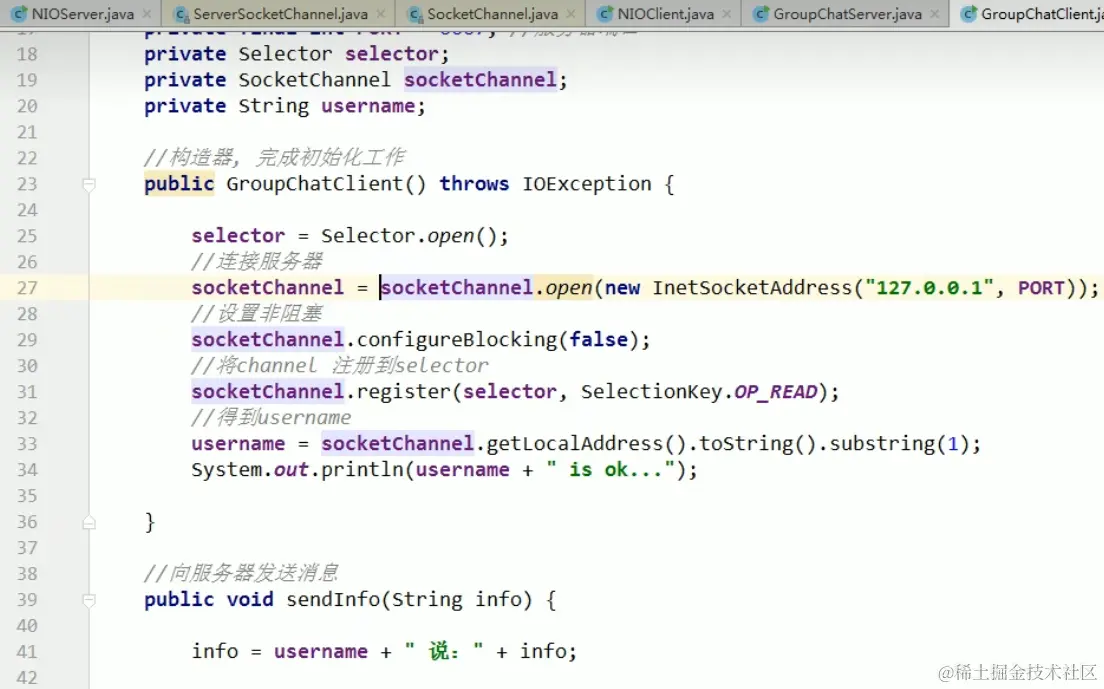Click fold end marker at line 36
The width and height of the screenshot is (1104, 689).
pos(89,523)
